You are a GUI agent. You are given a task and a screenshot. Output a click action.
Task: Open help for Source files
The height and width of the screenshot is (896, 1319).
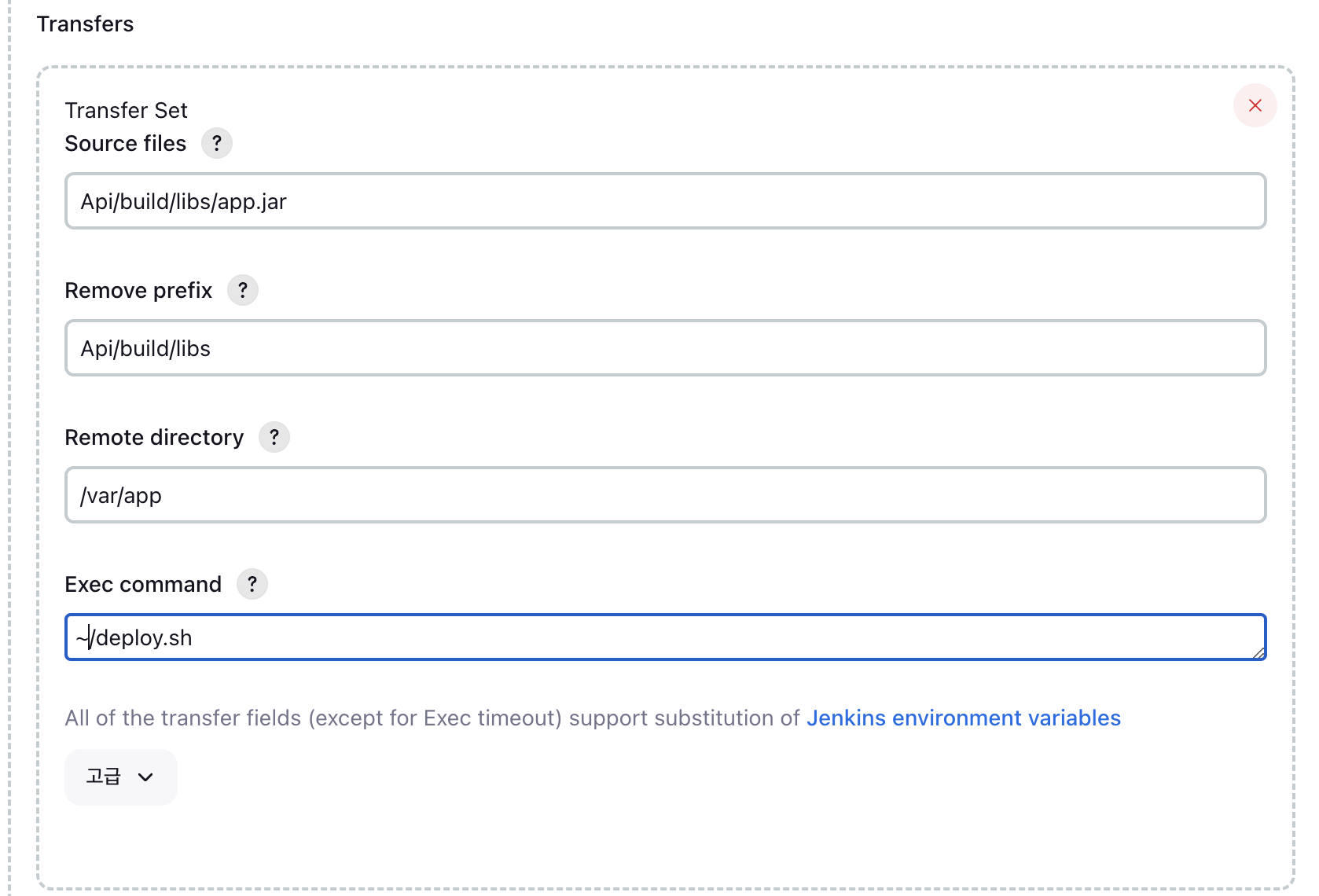click(x=217, y=143)
